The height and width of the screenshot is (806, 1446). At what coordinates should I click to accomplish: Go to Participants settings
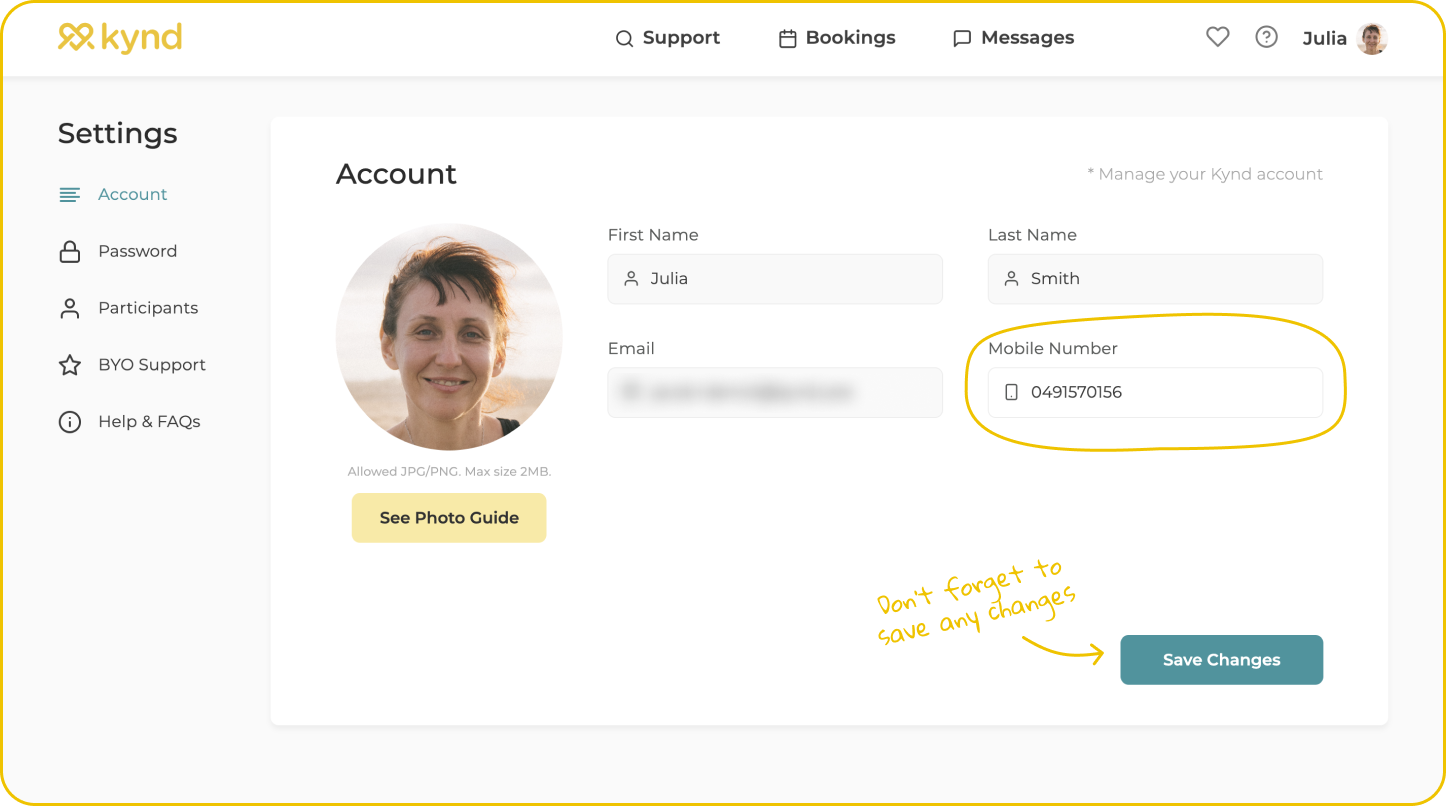click(148, 308)
